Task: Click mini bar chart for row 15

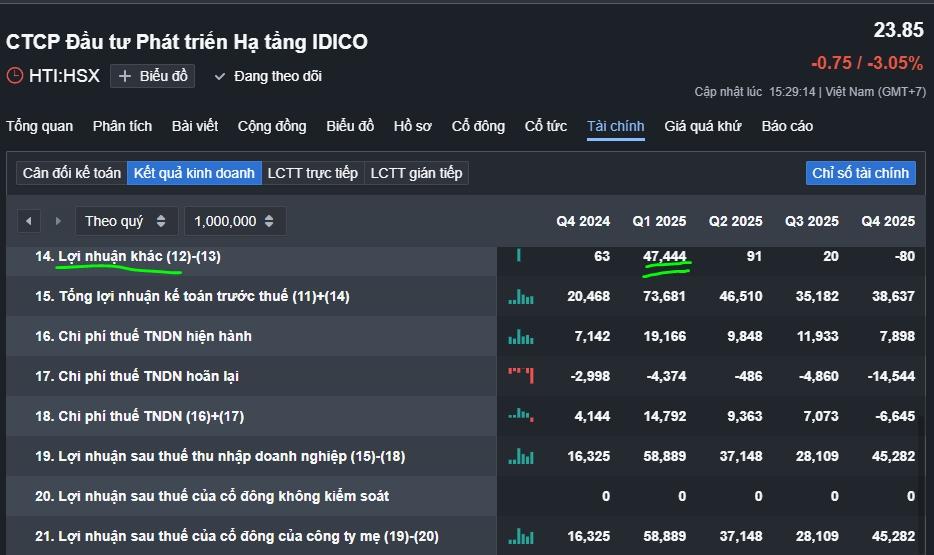Action: [x=520, y=296]
